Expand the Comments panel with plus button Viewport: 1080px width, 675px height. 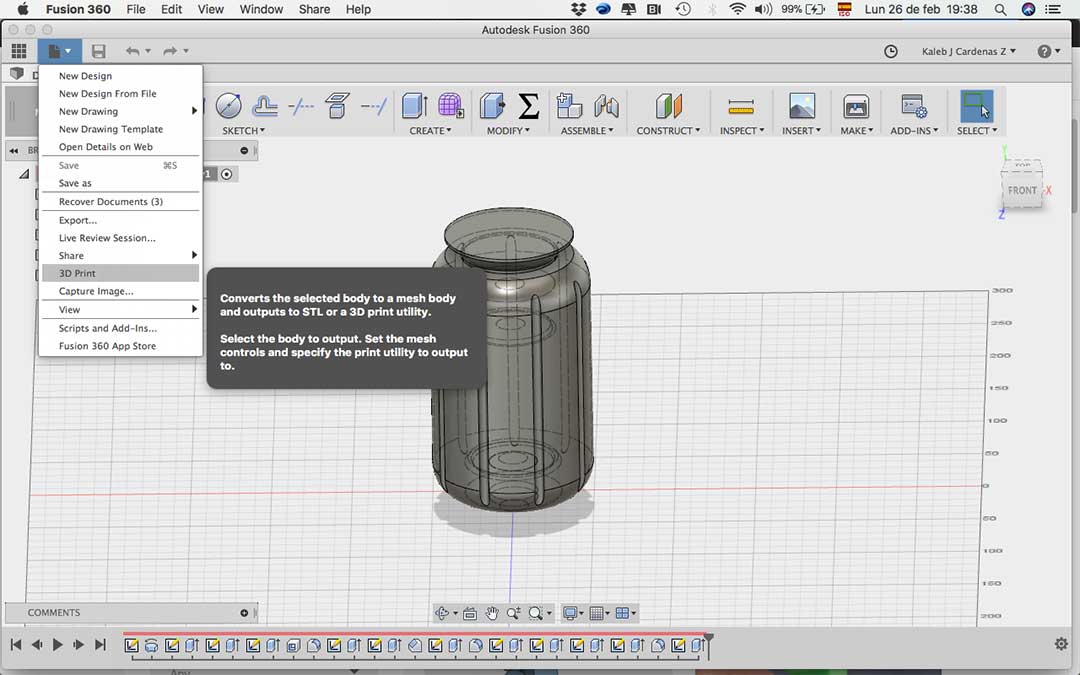[244, 613]
